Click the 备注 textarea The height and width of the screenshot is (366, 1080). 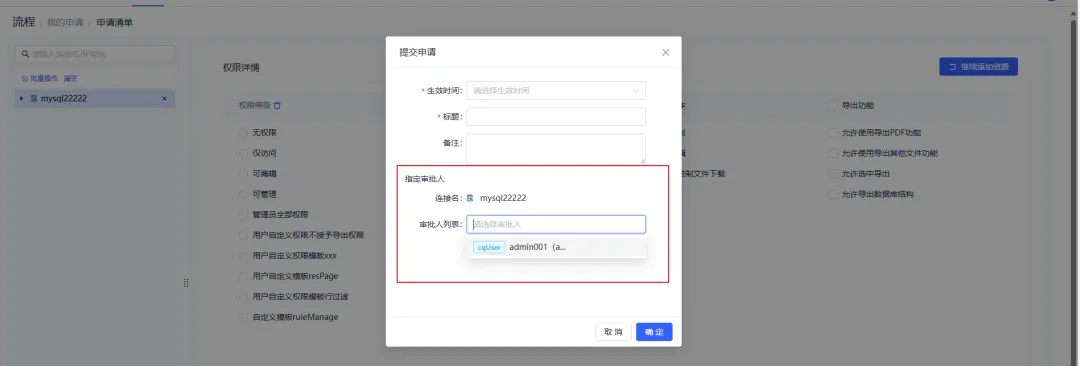[556, 149]
